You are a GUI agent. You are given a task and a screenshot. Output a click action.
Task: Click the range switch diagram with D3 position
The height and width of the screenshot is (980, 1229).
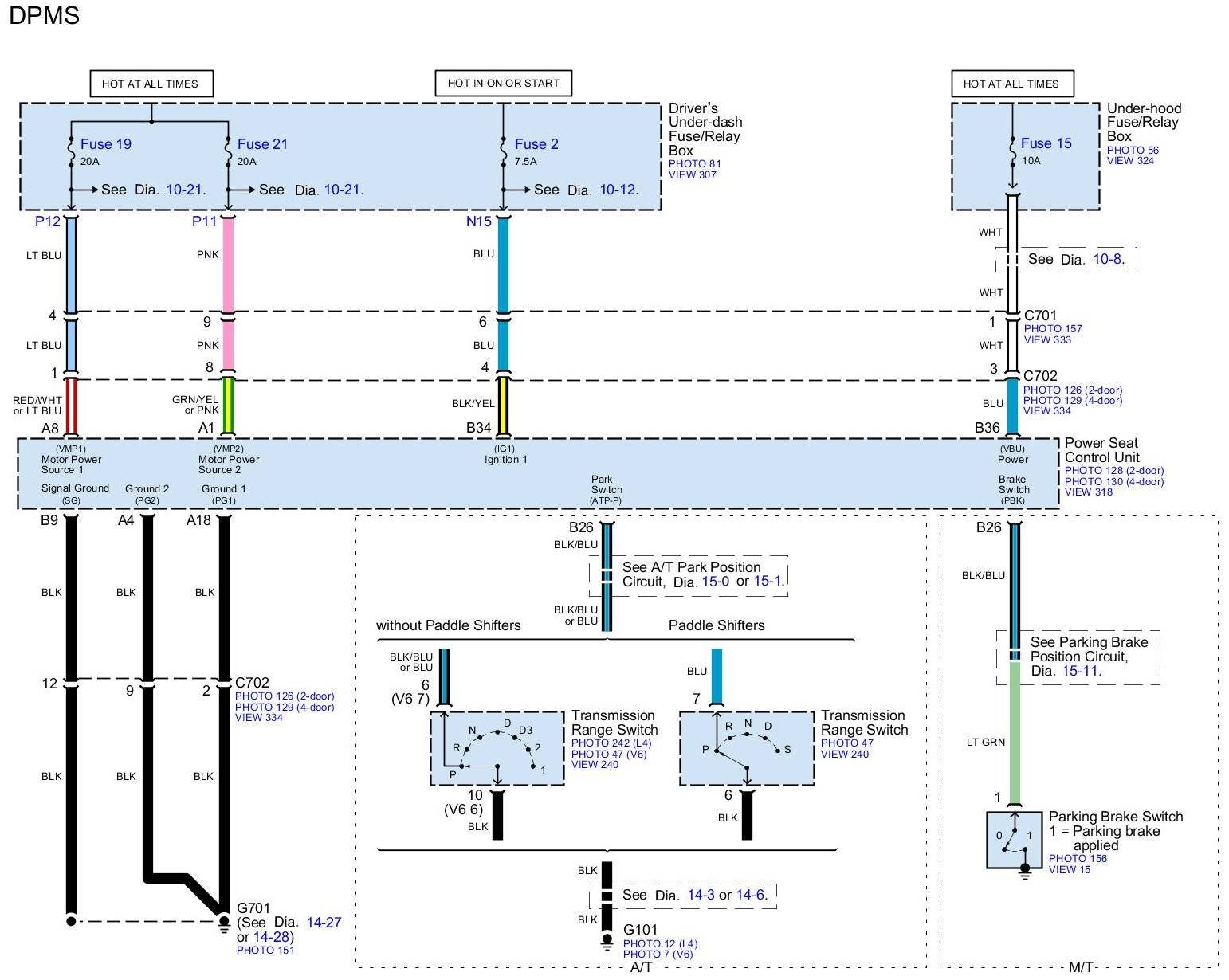click(497, 748)
